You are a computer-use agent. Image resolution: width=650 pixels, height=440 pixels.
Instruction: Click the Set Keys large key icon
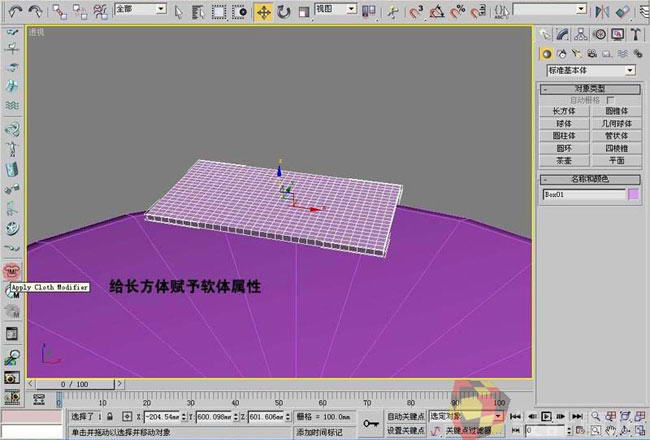(371, 423)
